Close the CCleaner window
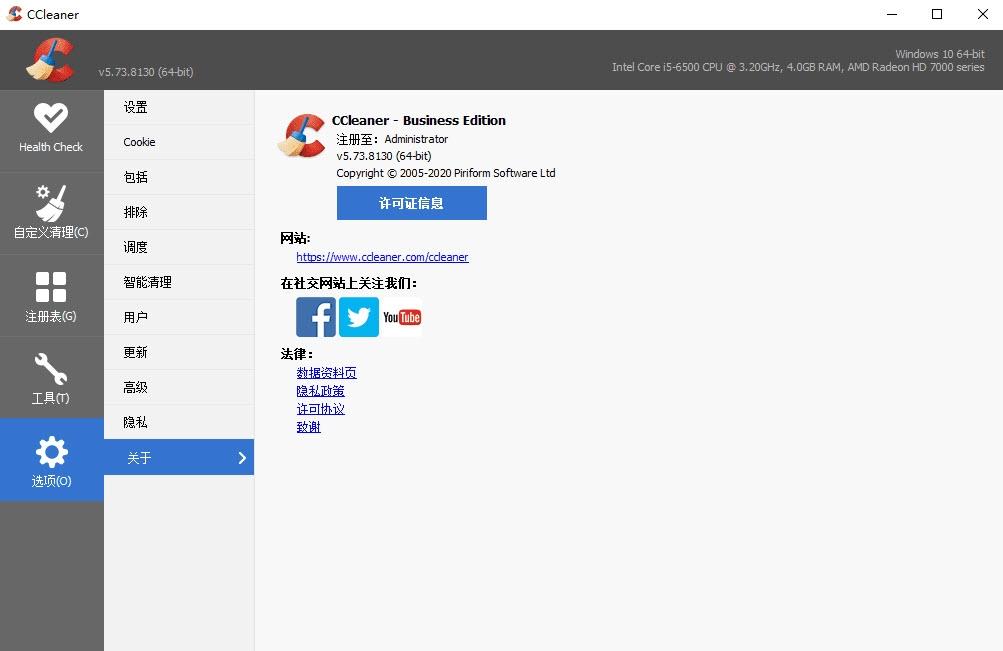 [983, 14]
